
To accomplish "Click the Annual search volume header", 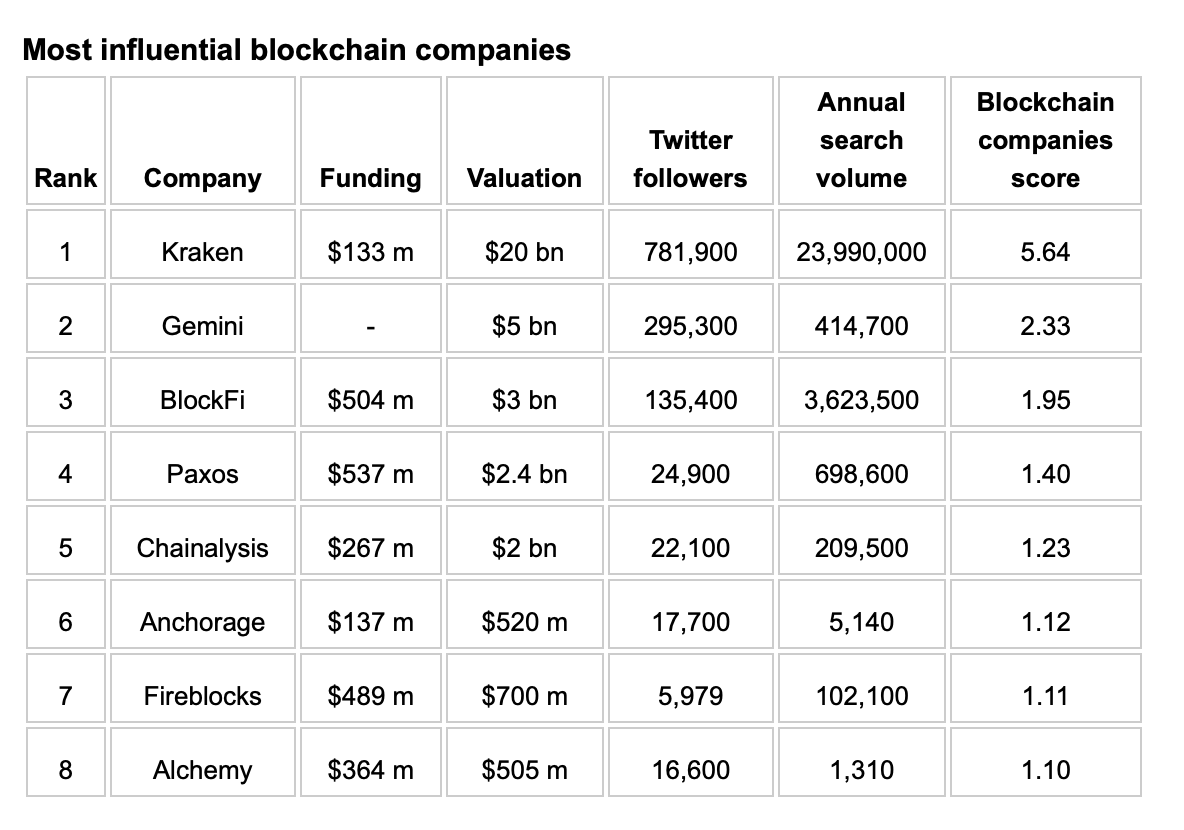I will pyautogui.click(x=862, y=140).
